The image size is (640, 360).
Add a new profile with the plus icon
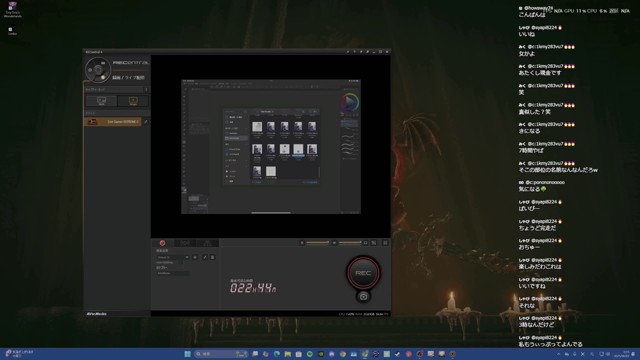195,257
